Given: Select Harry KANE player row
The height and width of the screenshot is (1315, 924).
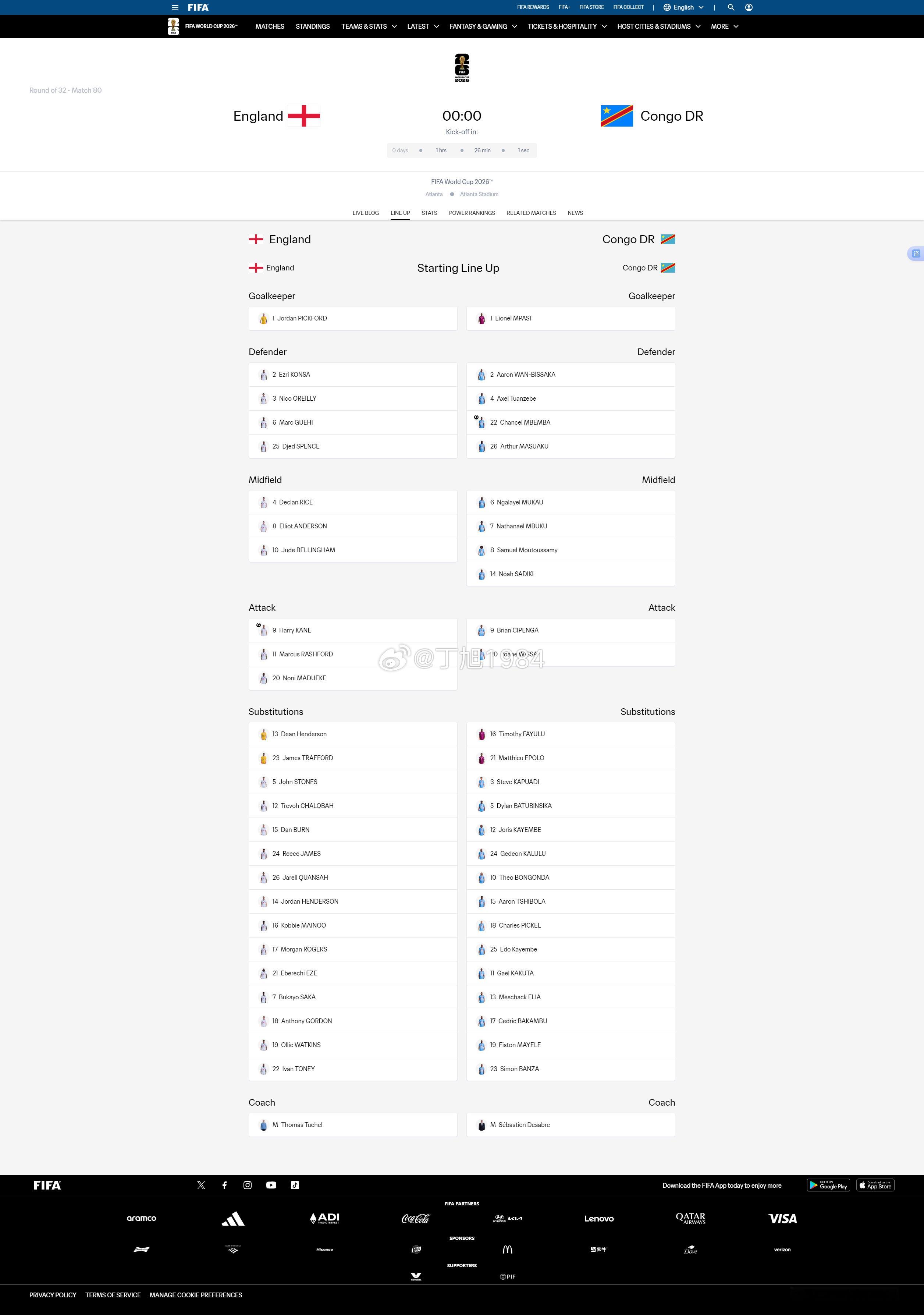Looking at the screenshot, I should coord(353,630).
